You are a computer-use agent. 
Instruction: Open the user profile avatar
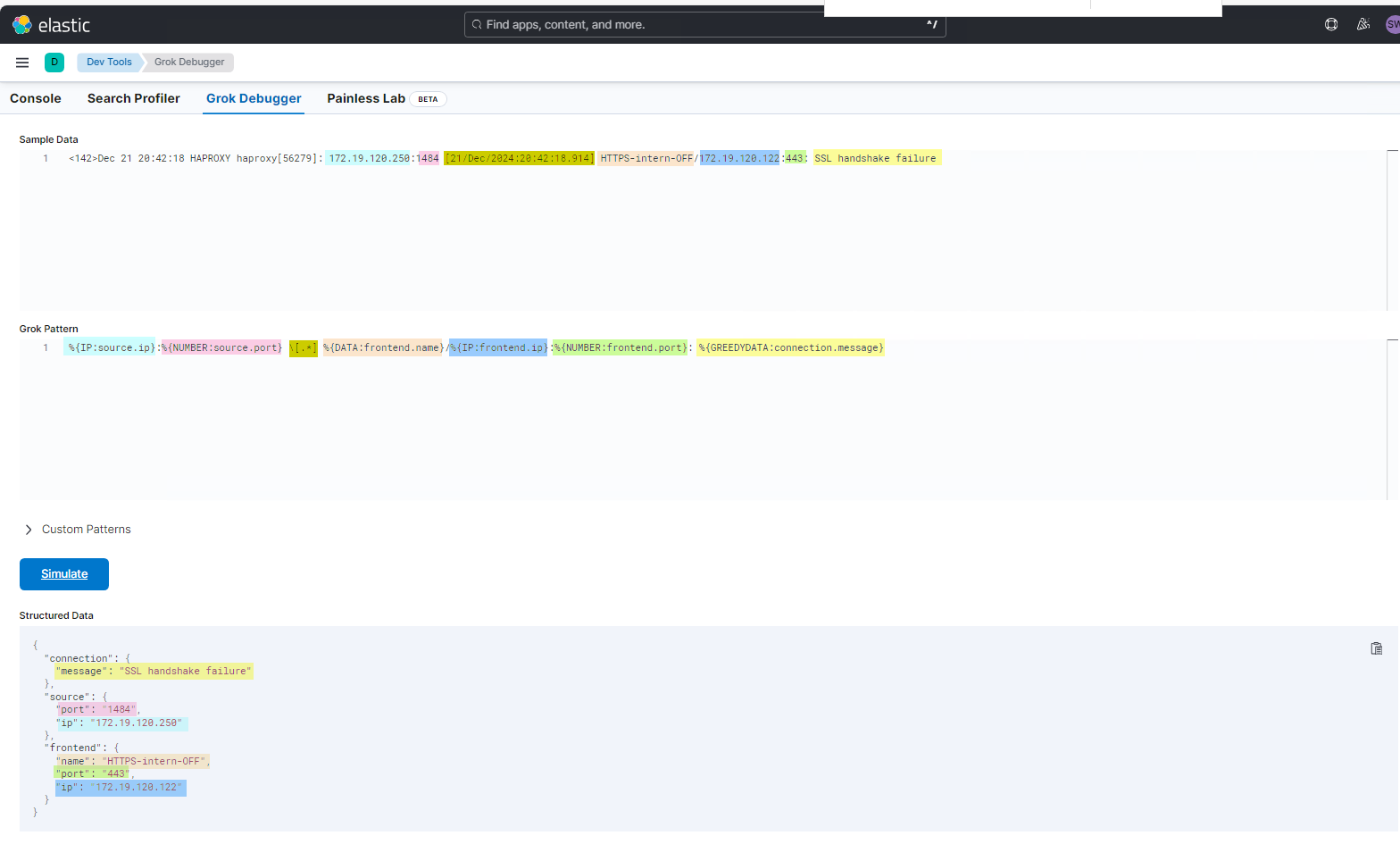coord(1393,25)
